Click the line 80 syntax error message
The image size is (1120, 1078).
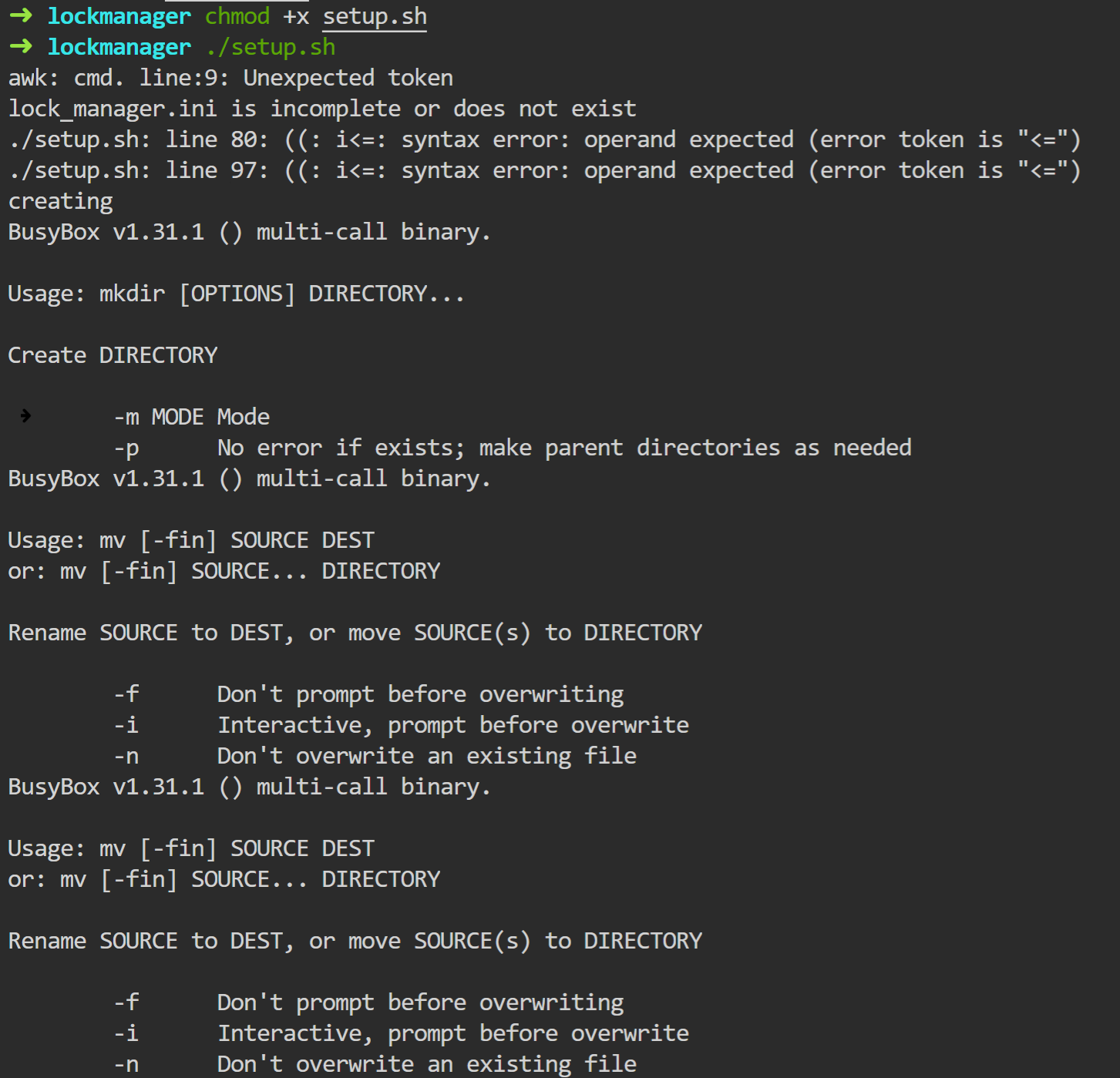544,139
